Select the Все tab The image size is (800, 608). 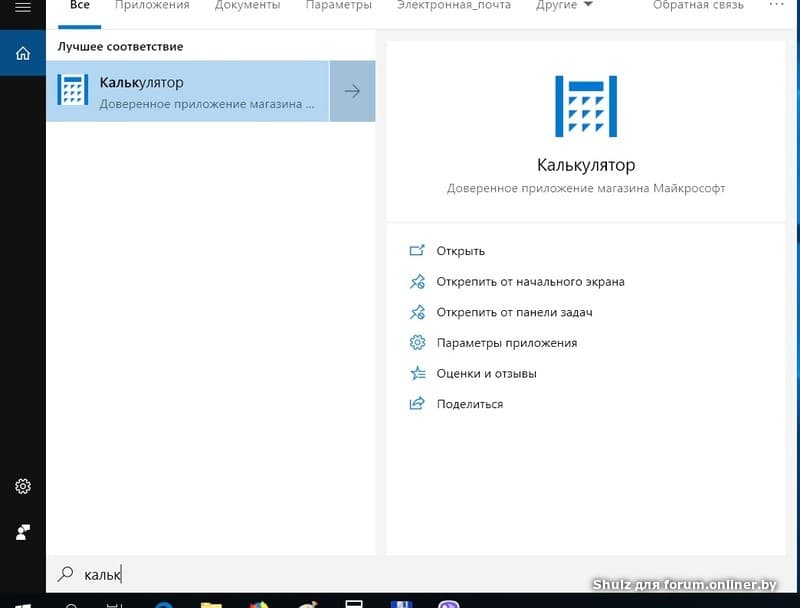click(x=80, y=5)
